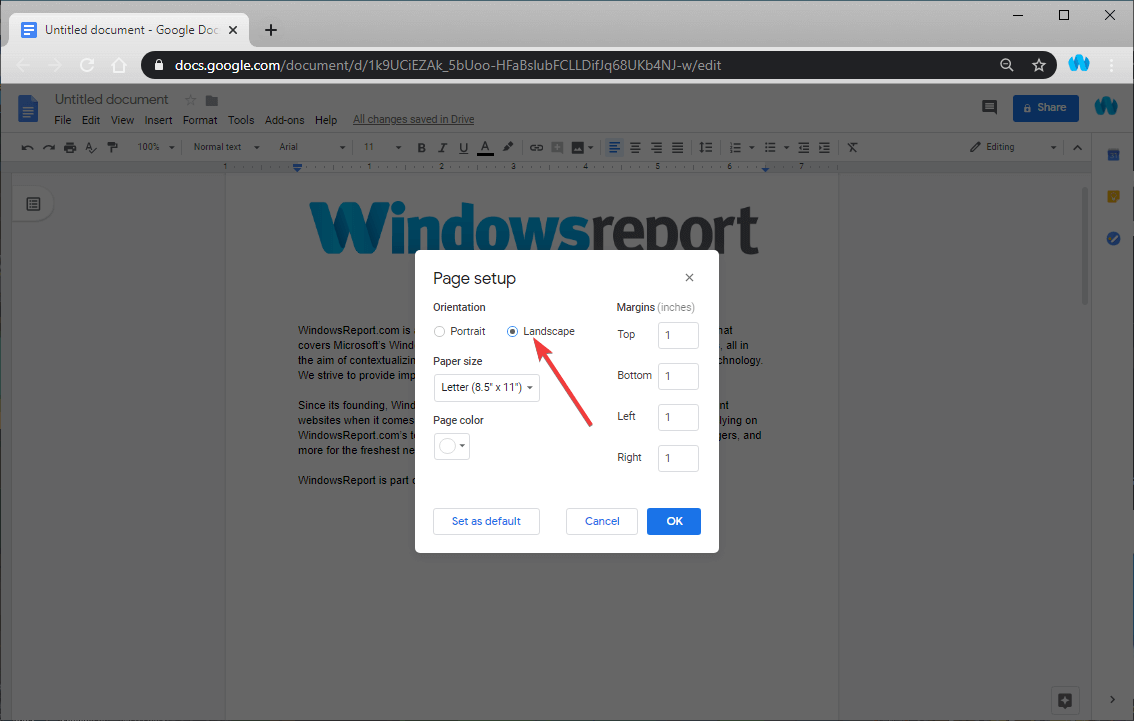This screenshot has width=1134, height=721.
Task: Undo the last action
Action: 27,147
